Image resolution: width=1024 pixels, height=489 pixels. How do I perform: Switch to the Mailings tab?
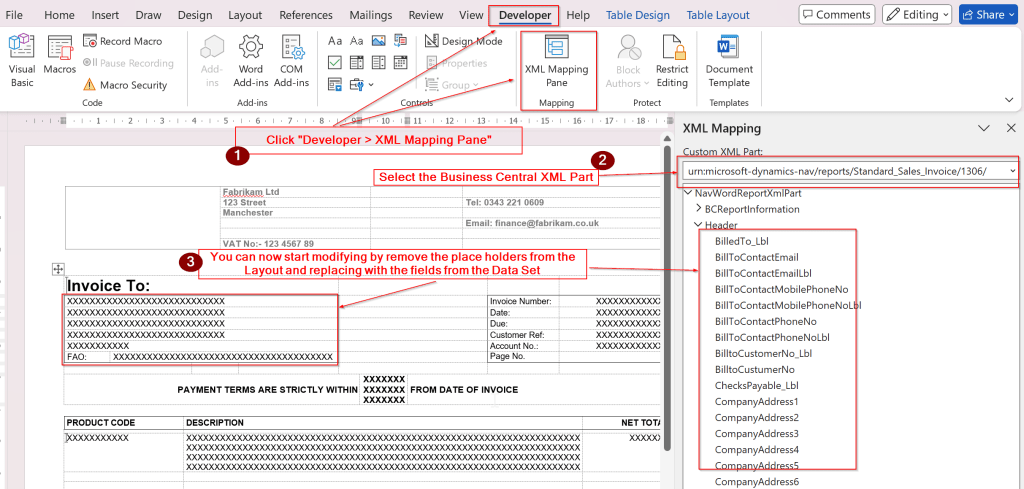coord(370,15)
